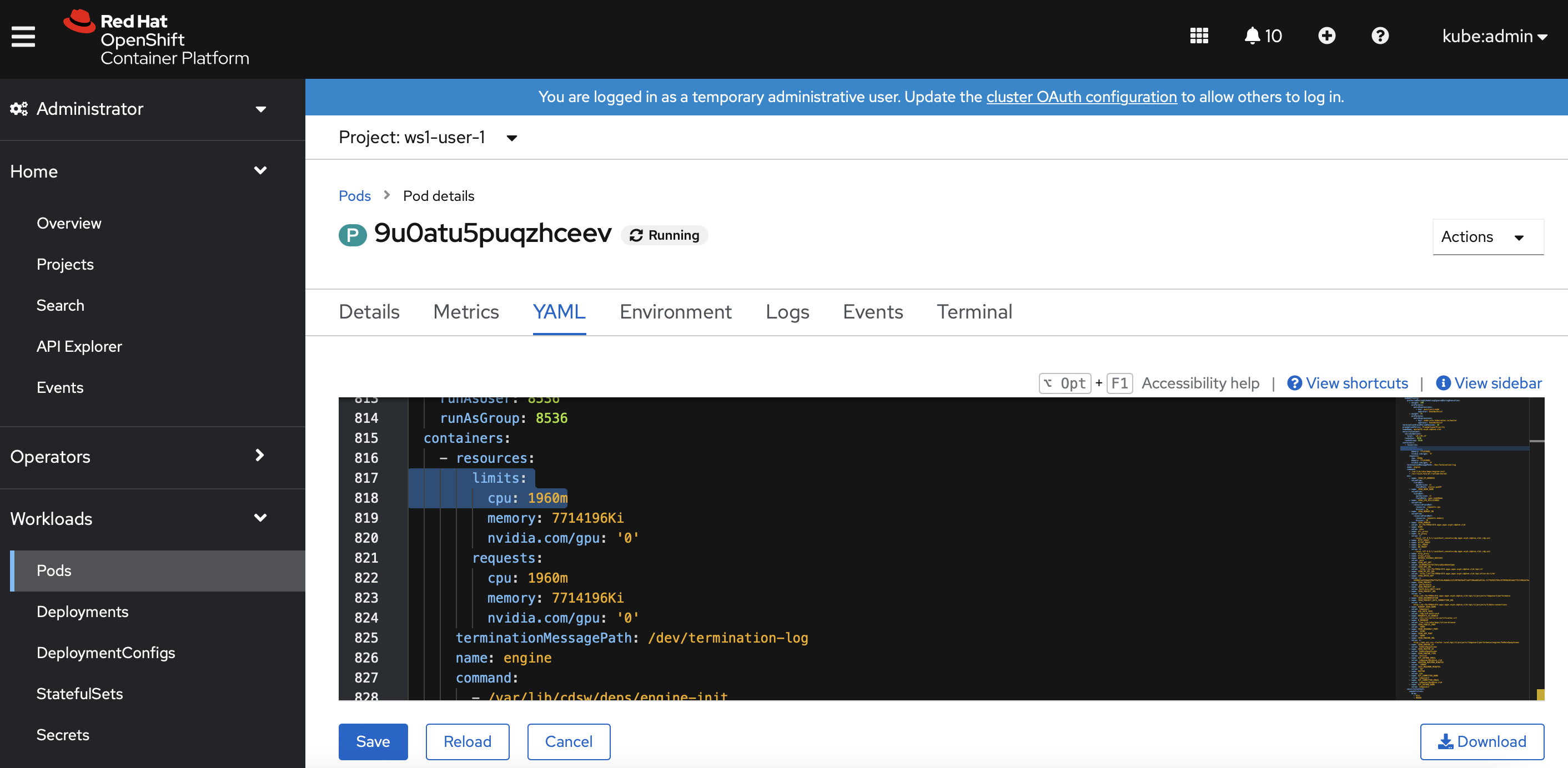Open the cluster OAuth configuration link
Screen dimensions: 1568x768
[x=1081, y=97]
